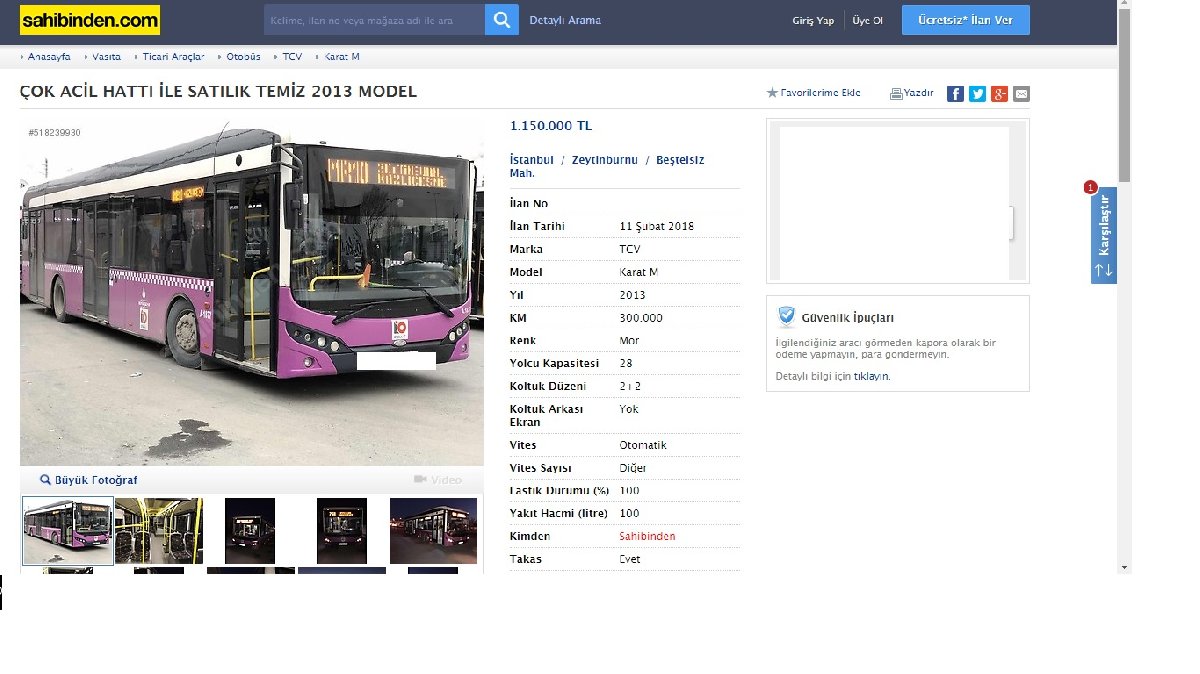This screenshot has height=674, width=1200.
Task: Focus the keyword search input field
Action: [374, 20]
